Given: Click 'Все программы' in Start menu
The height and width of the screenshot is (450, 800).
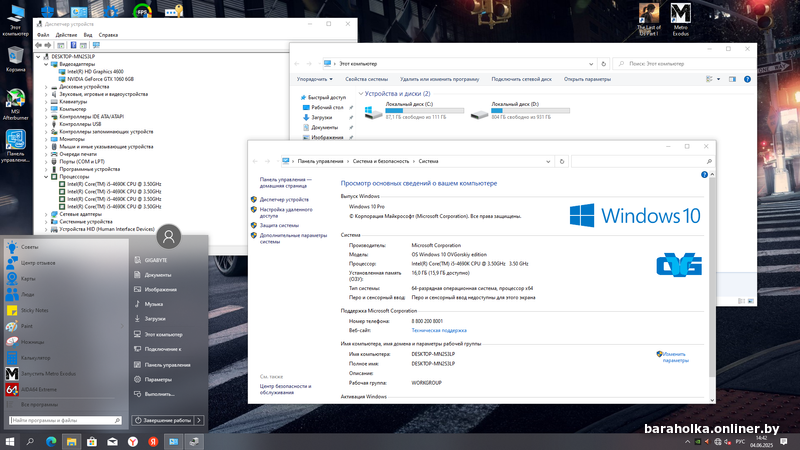Looking at the screenshot, I should [x=39, y=405].
